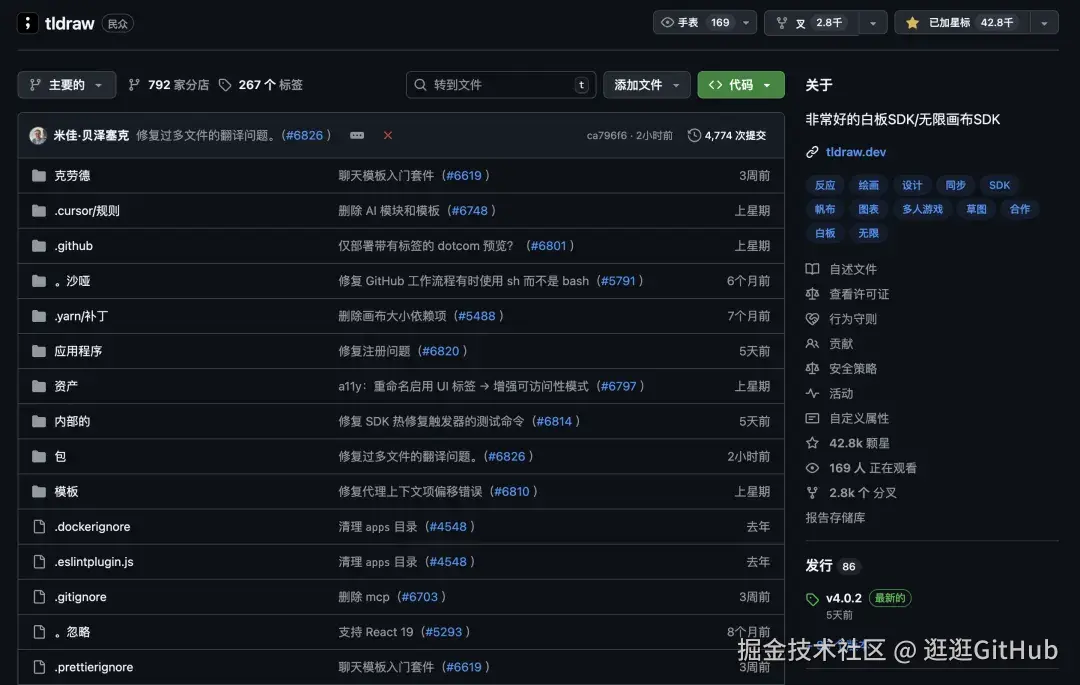Open the green 代码 dropdown
Screen dimensions: 1080x685
(x=740, y=84)
